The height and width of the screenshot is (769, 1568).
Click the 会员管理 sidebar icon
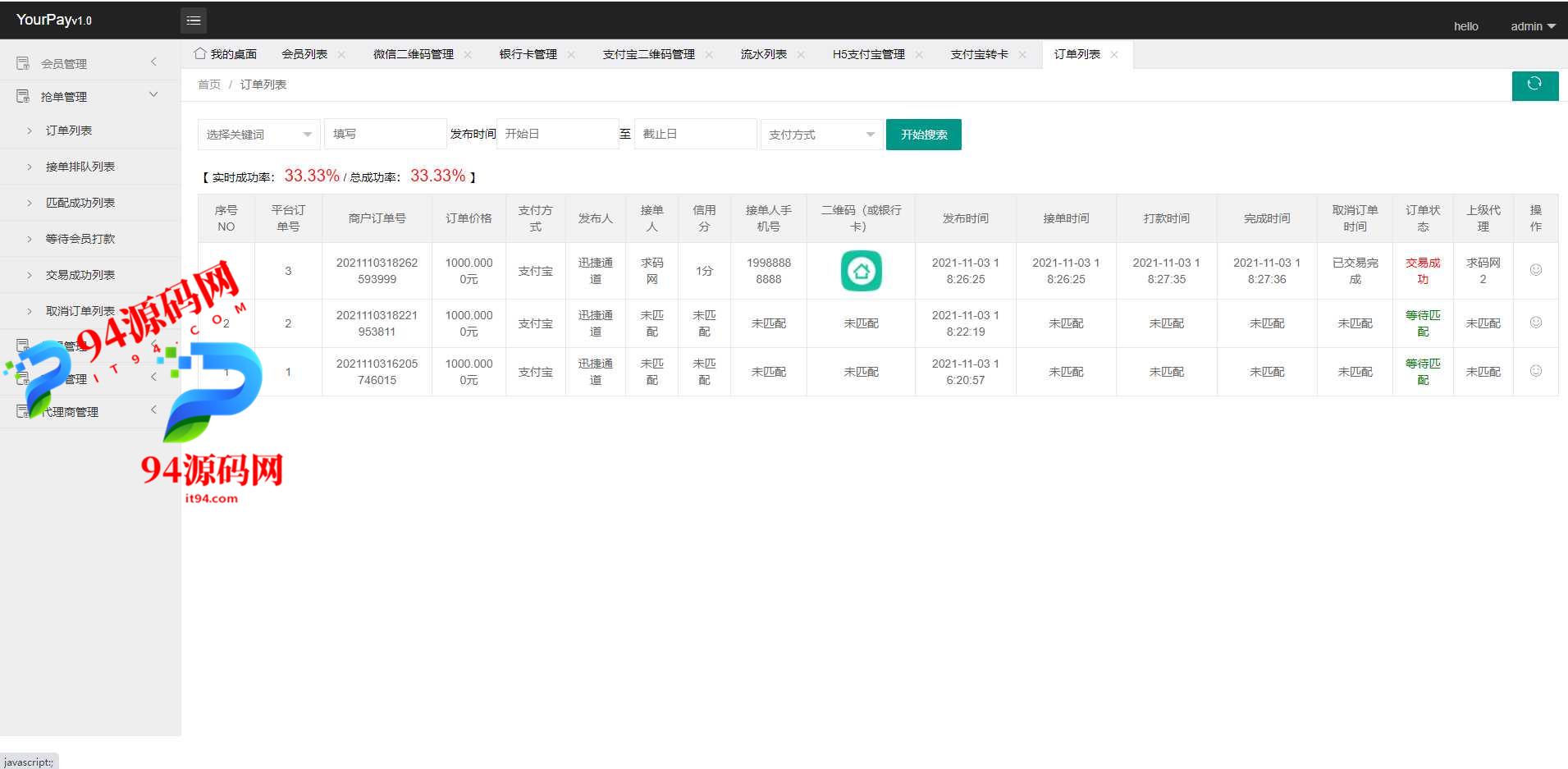[x=23, y=63]
